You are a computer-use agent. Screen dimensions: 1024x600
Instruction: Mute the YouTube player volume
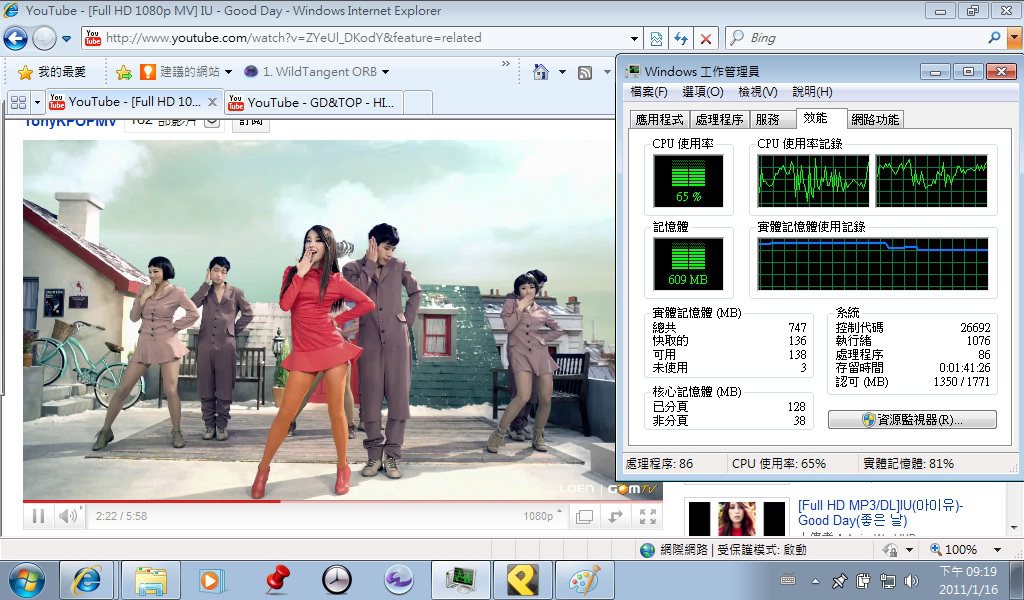[x=69, y=516]
